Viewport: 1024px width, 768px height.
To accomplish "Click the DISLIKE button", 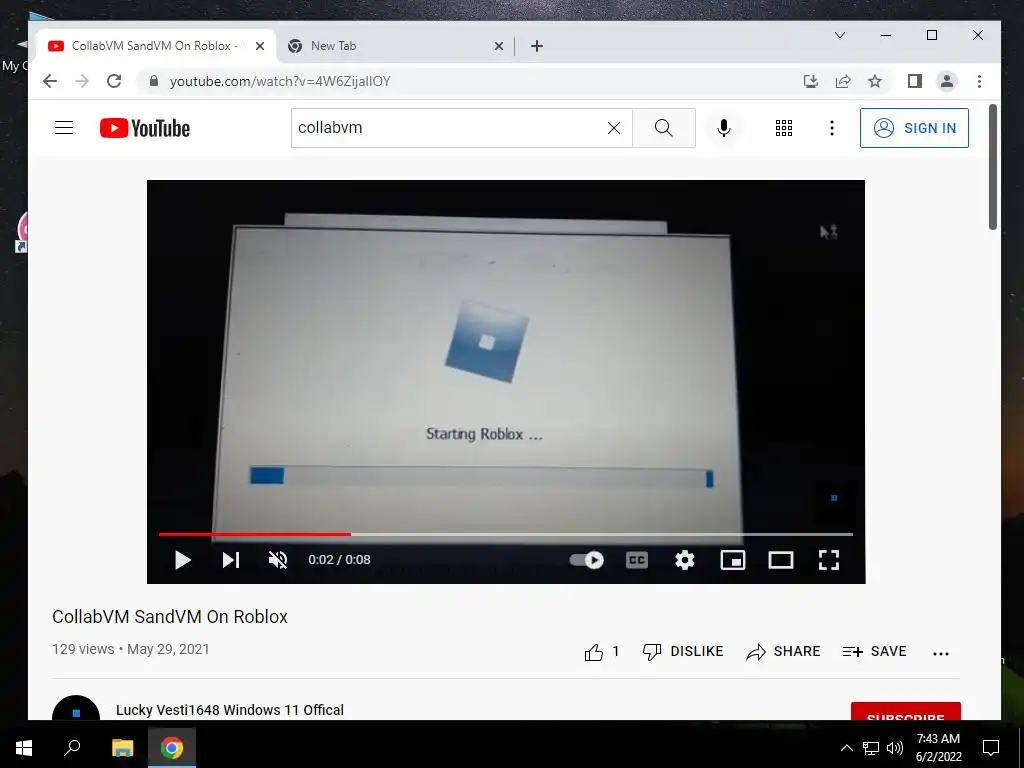I will coord(683,652).
